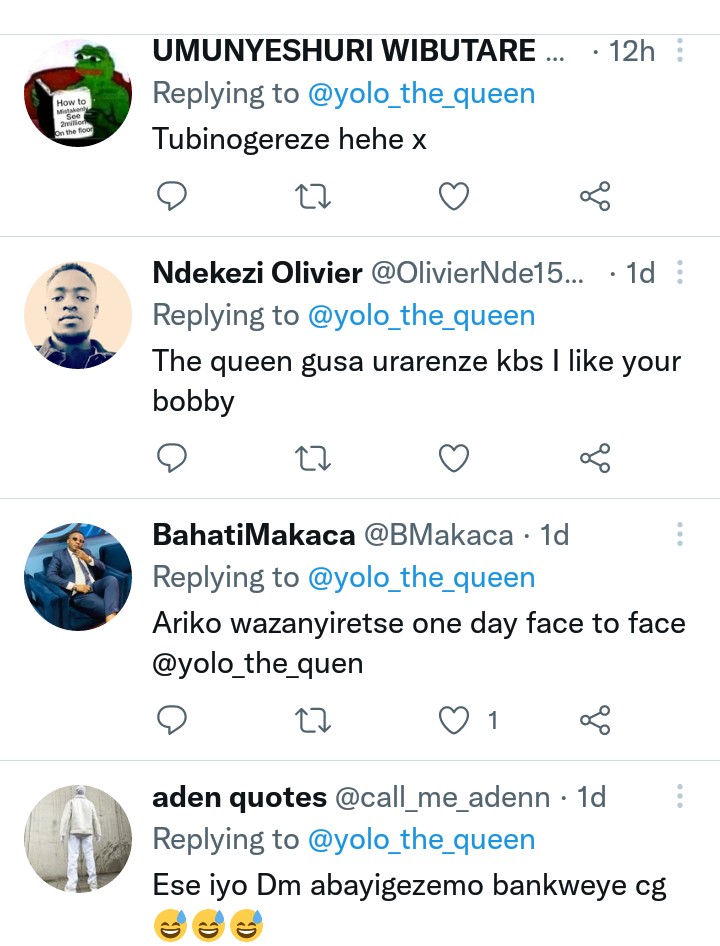
Task: Share Ndekezi Olivier's tweet
Action: pos(595,458)
